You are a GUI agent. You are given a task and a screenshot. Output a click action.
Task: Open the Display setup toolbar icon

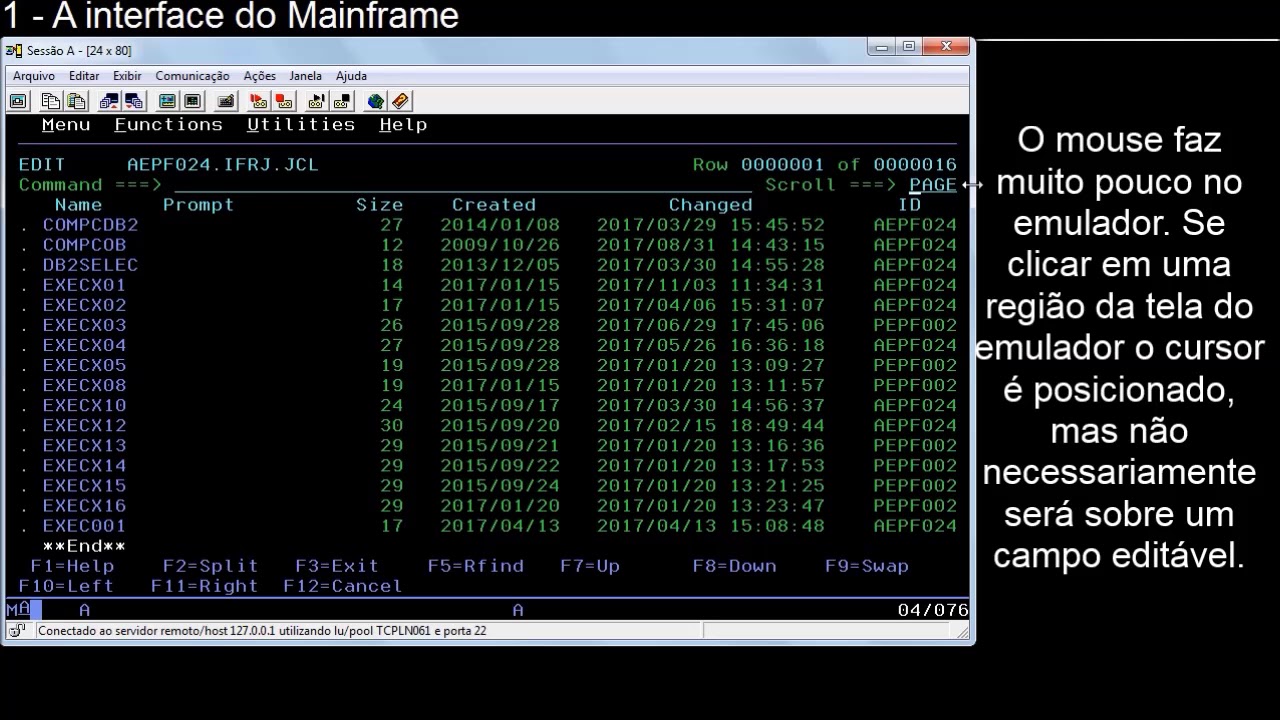pos(167,101)
